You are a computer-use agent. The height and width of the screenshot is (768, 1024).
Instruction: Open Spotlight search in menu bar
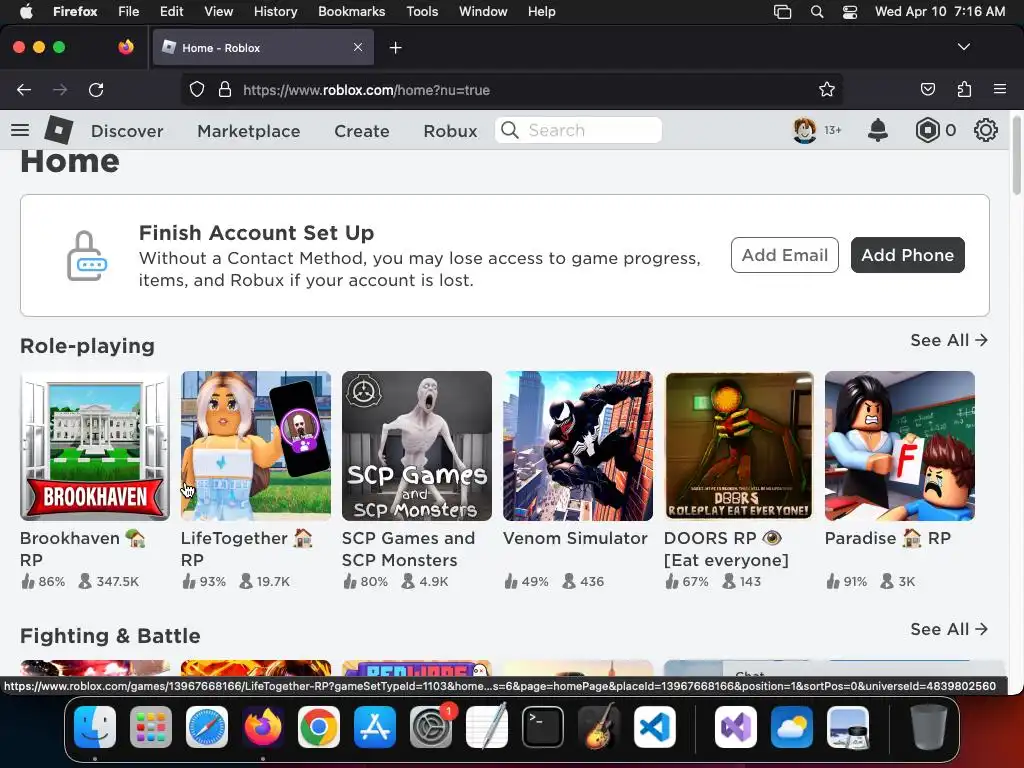tap(816, 12)
